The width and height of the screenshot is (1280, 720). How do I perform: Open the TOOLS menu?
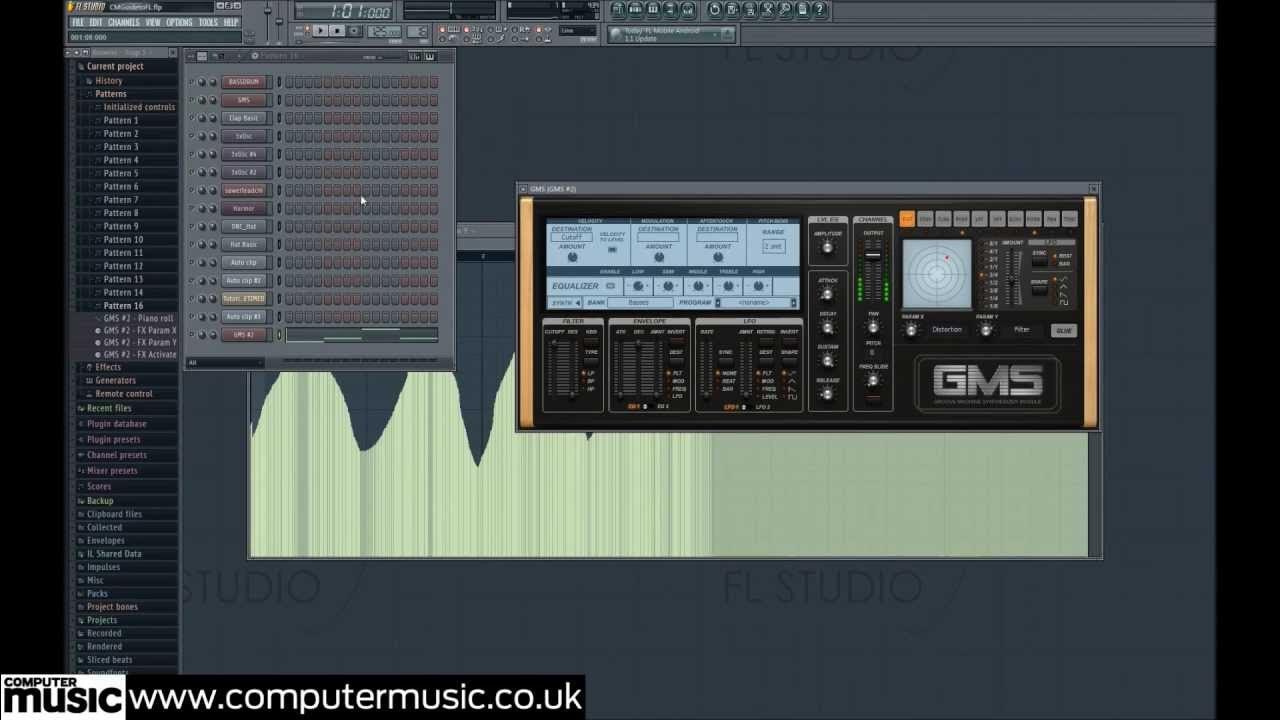point(208,22)
